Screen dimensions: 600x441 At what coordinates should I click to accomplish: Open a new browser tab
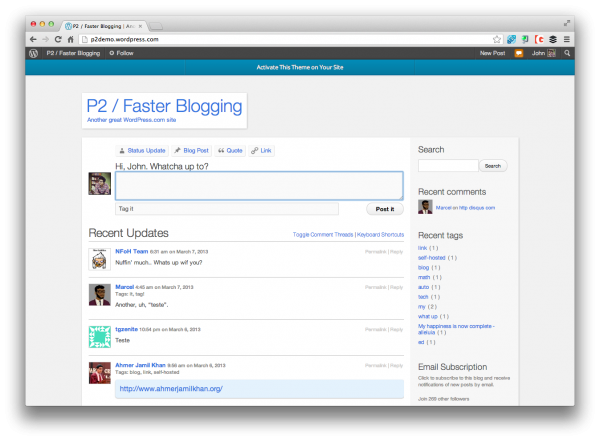[x=156, y=26]
